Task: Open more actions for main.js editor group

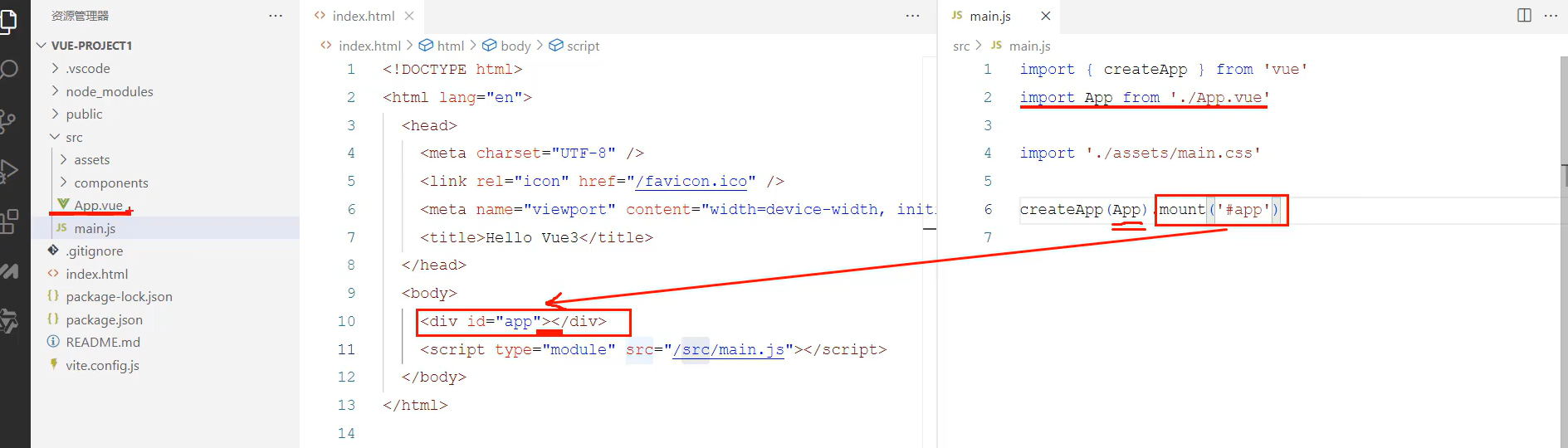Action: (1551, 16)
